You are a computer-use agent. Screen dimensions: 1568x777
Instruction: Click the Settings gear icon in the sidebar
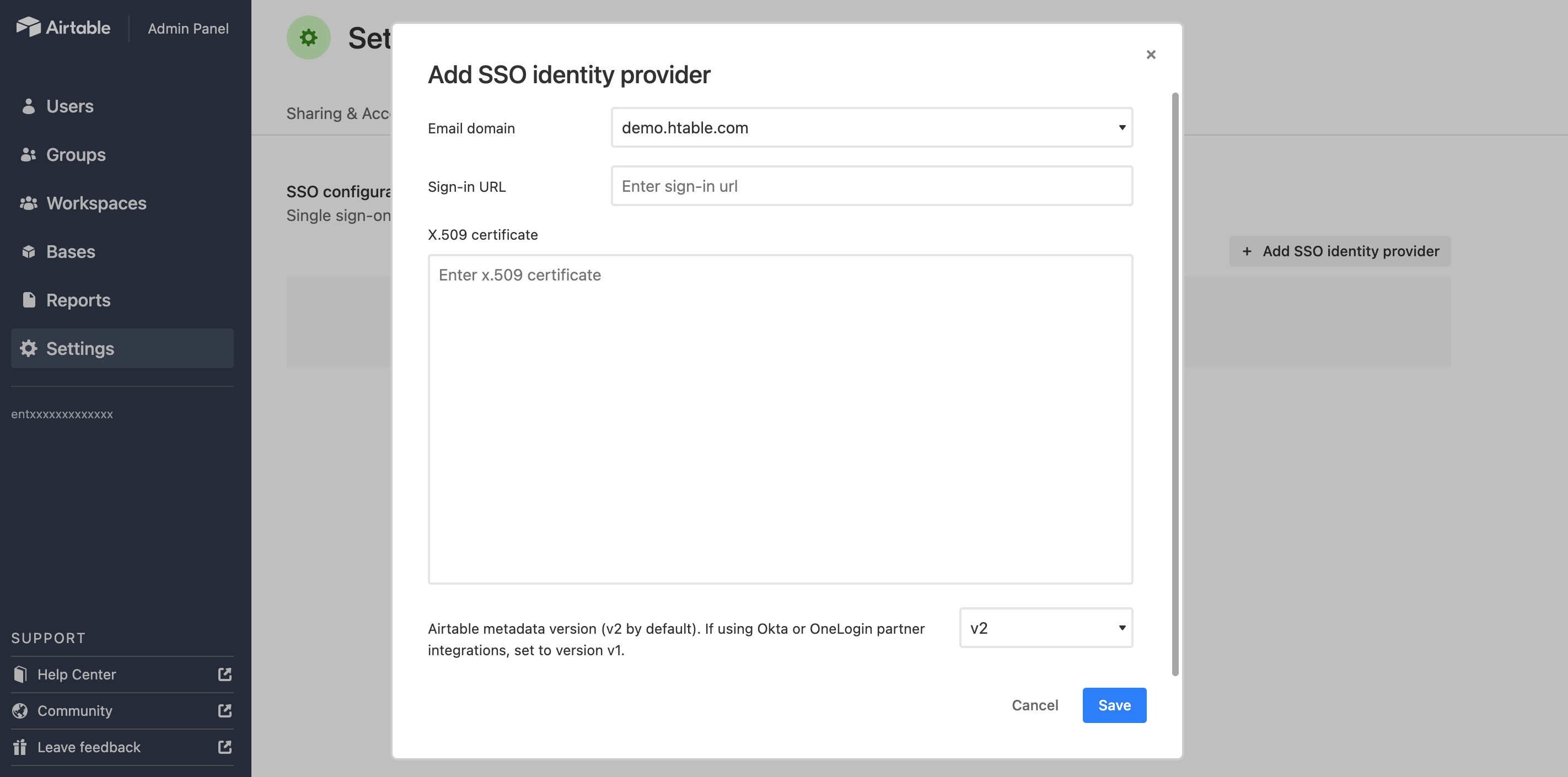coord(28,348)
